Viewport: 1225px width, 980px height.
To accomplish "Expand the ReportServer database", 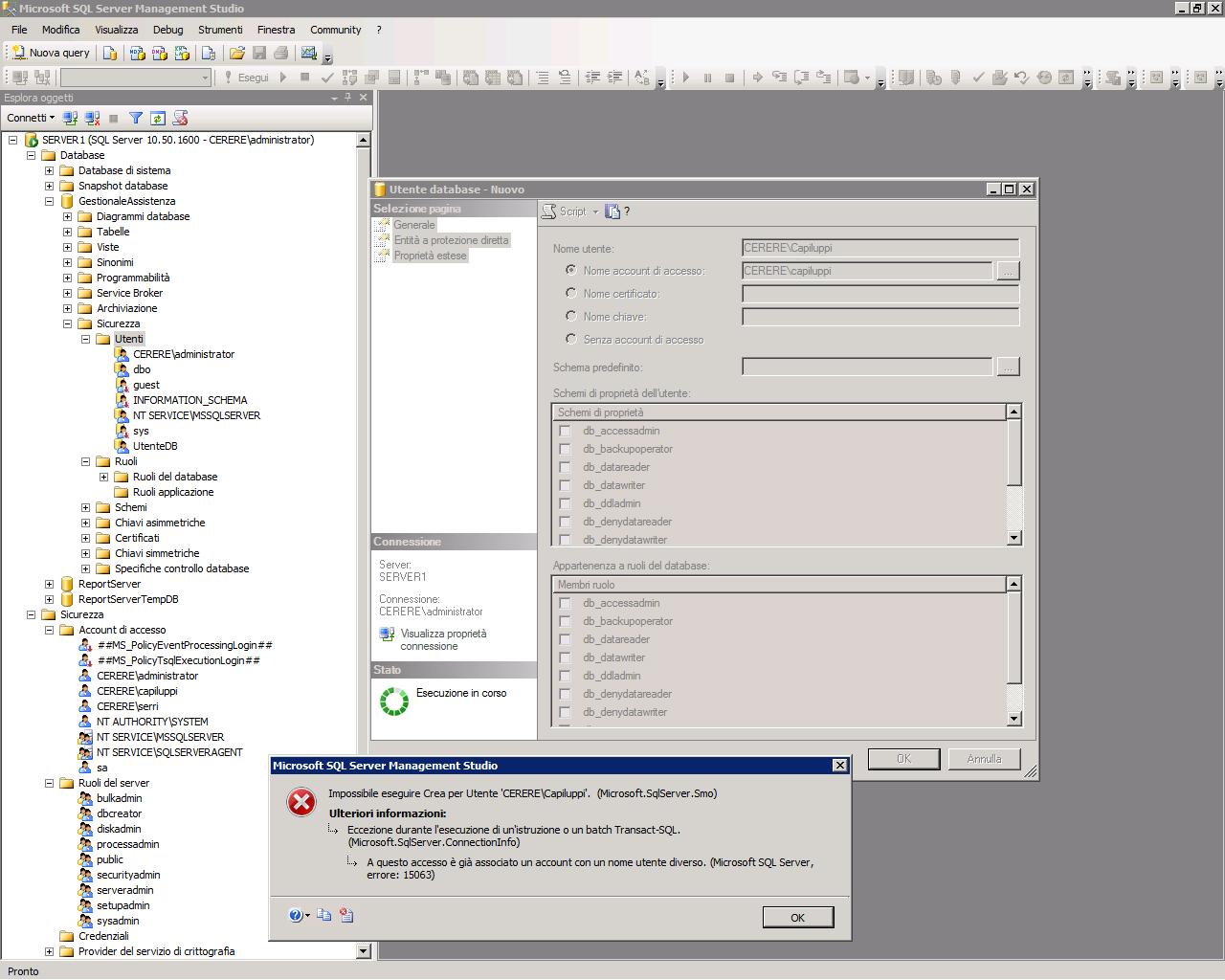I will click(x=49, y=584).
